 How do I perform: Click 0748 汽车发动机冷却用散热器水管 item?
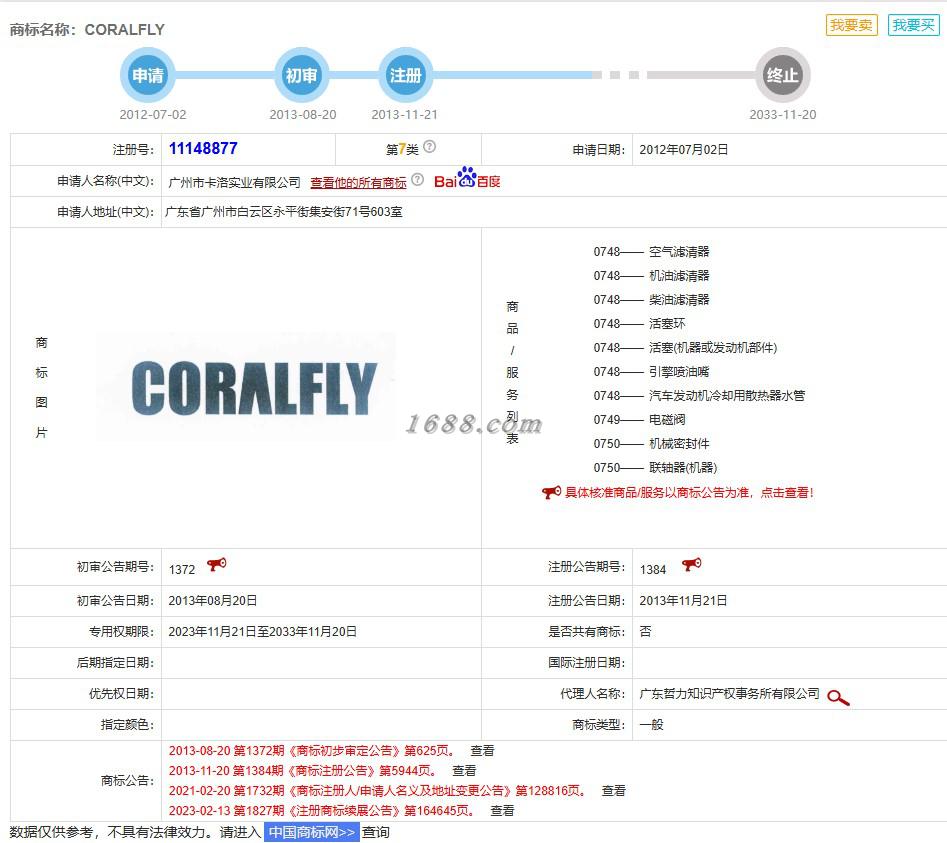click(x=699, y=396)
